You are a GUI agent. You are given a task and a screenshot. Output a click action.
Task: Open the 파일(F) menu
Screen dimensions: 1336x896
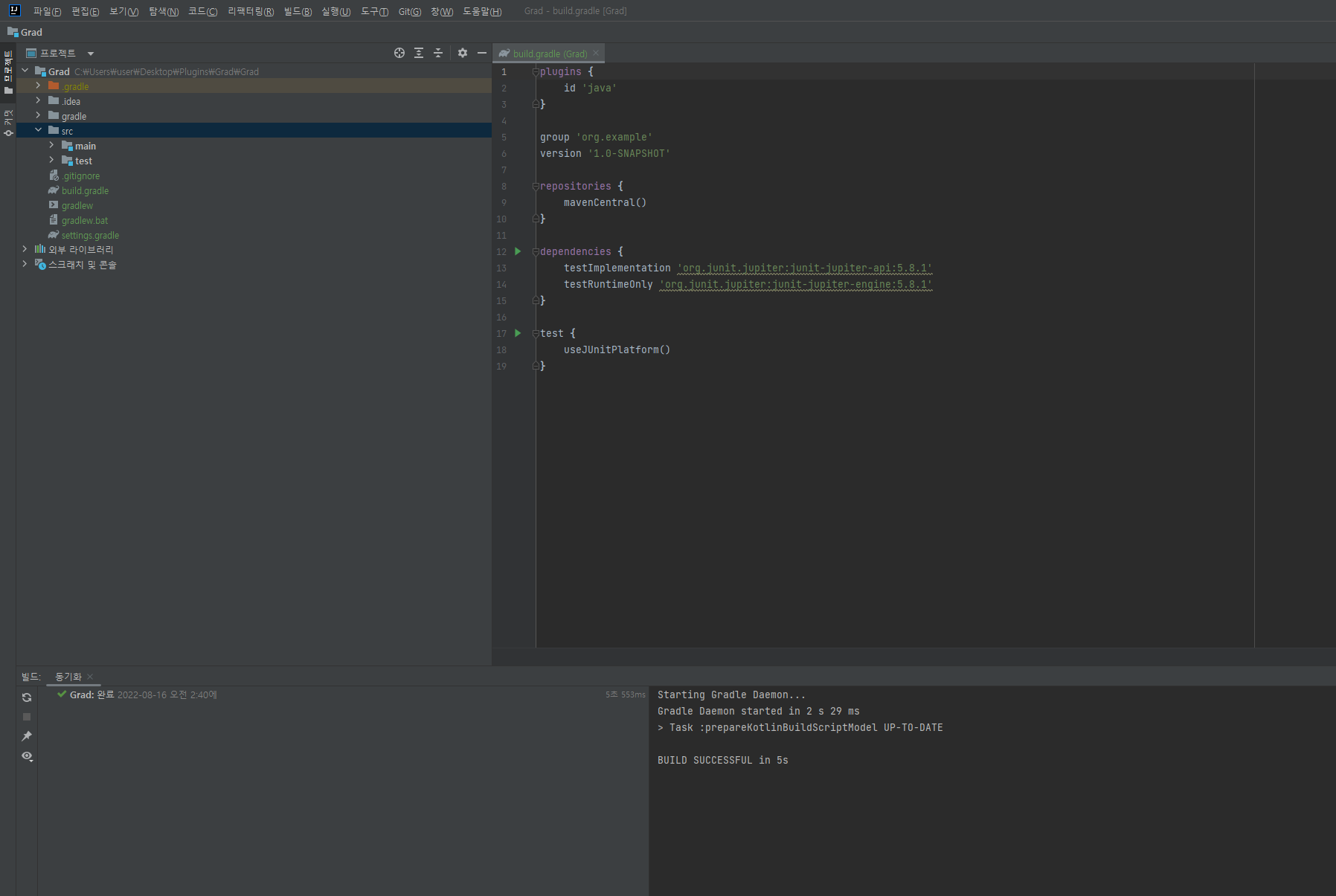(x=47, y=11)
